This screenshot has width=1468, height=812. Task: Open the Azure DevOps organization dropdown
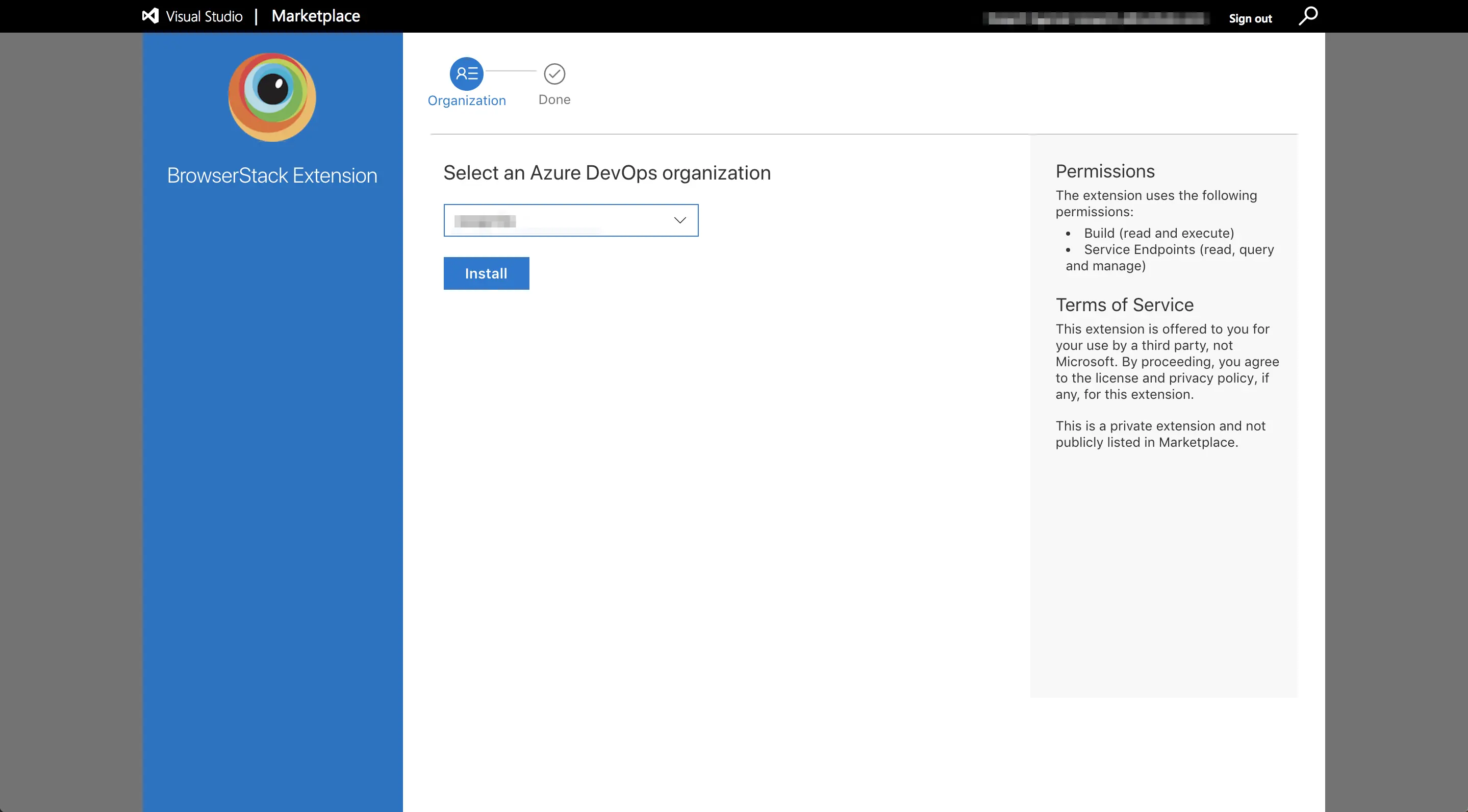click(570, 220)
